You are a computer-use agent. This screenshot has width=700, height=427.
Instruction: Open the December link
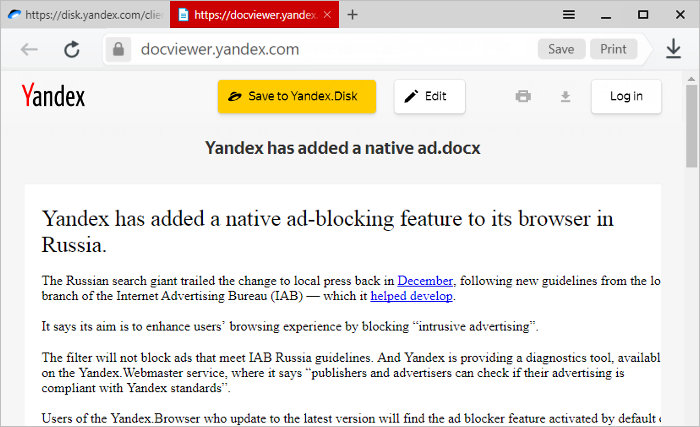pos(425,281)
